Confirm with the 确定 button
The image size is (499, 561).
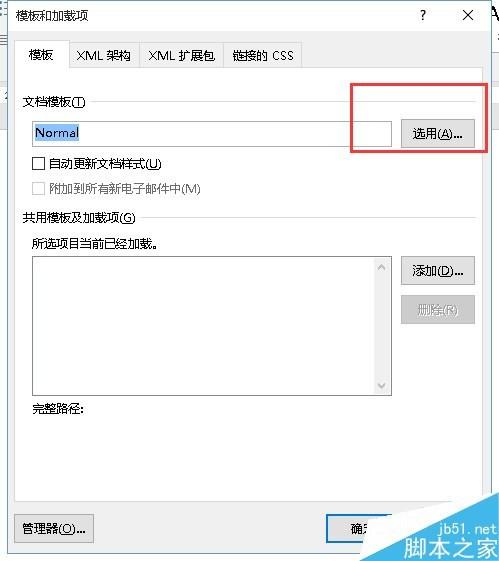(359, 528)
